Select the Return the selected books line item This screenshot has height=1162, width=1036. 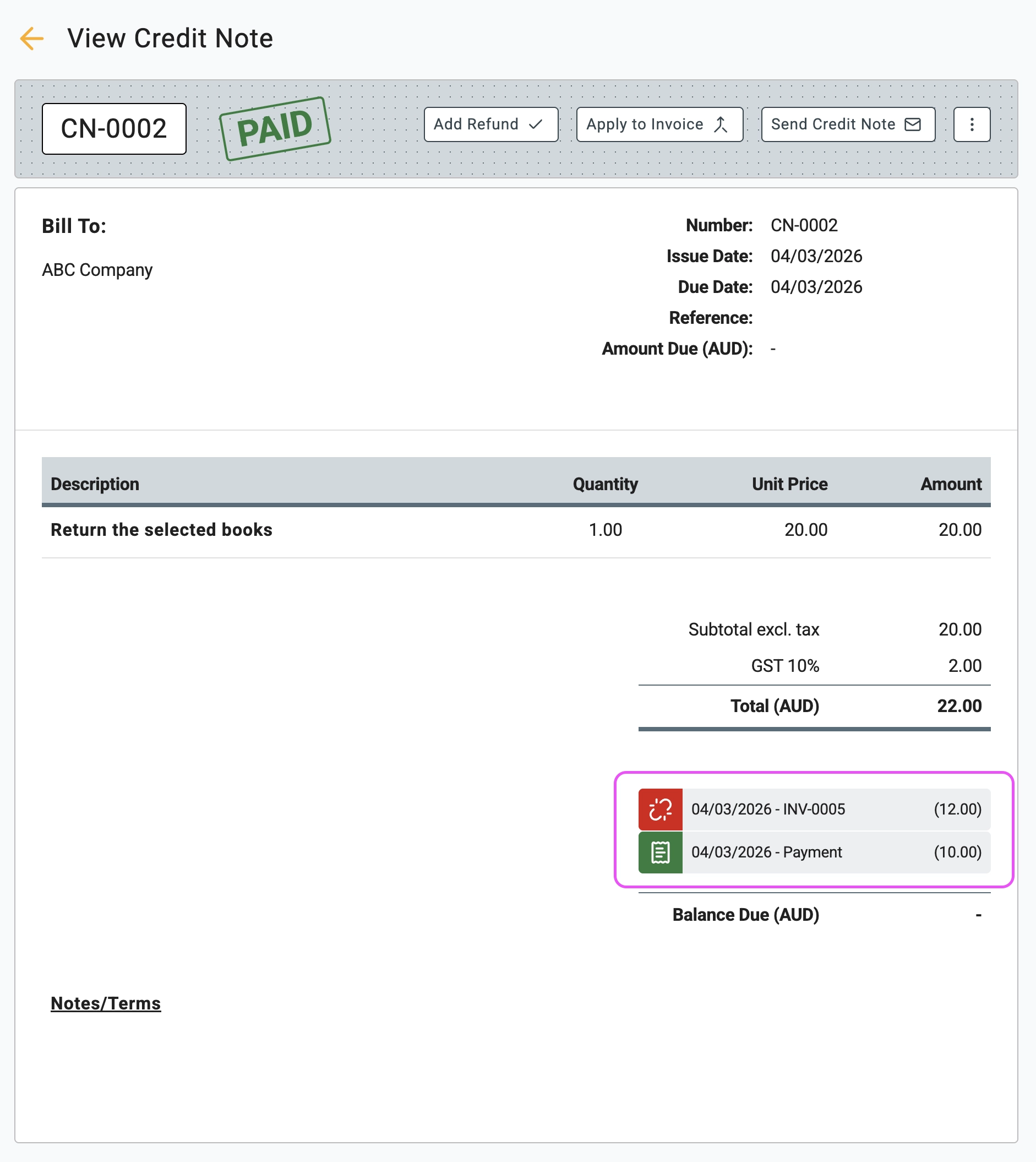click(x=161, y=529)
